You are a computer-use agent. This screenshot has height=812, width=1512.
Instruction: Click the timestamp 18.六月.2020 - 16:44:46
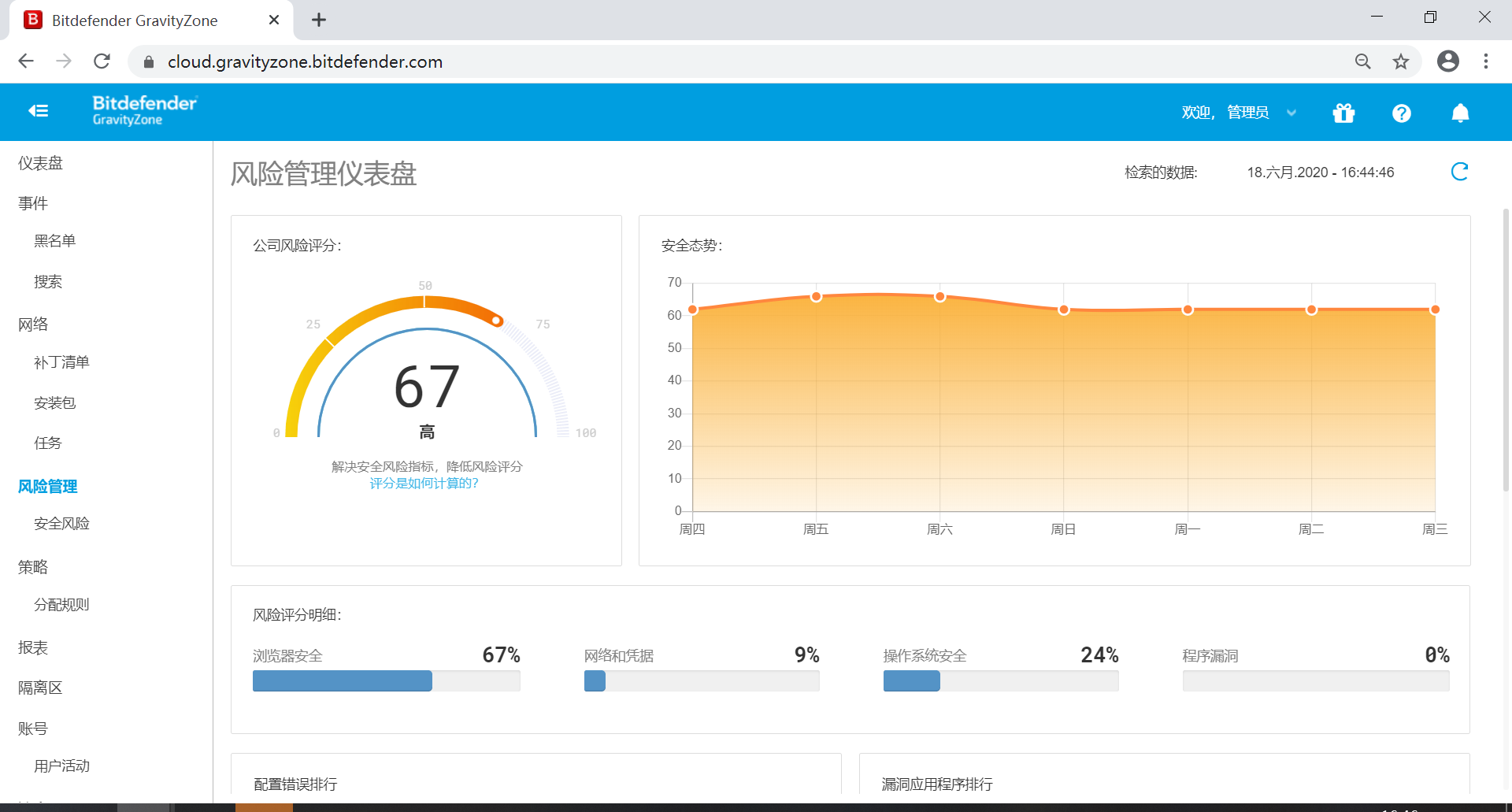coord(1321,172)
